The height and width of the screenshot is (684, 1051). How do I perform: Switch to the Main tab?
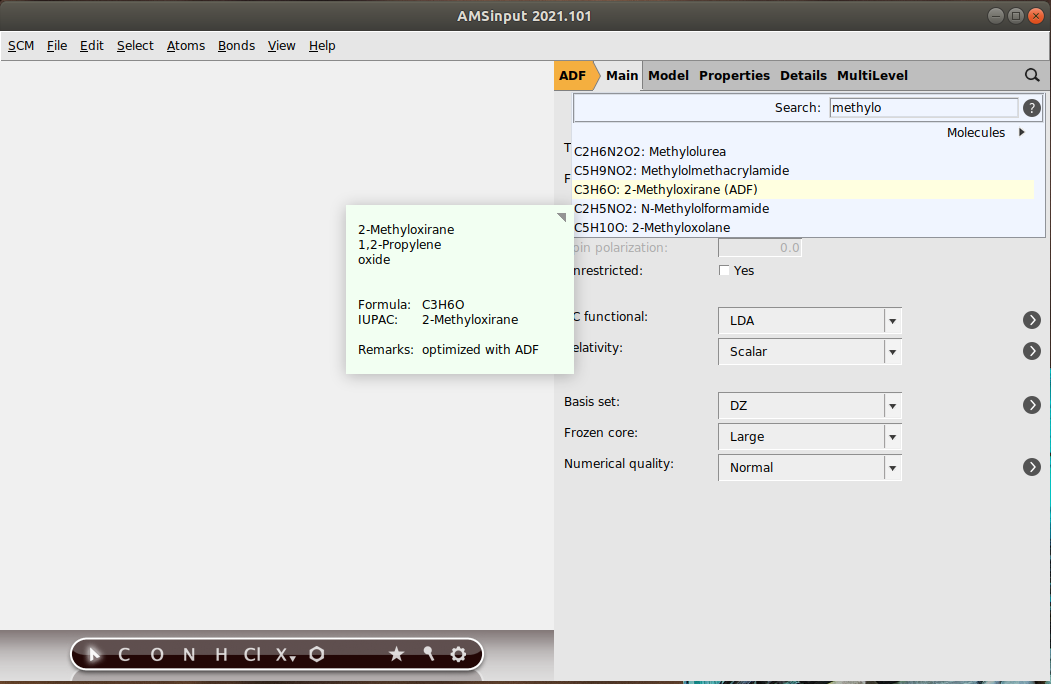622,76
